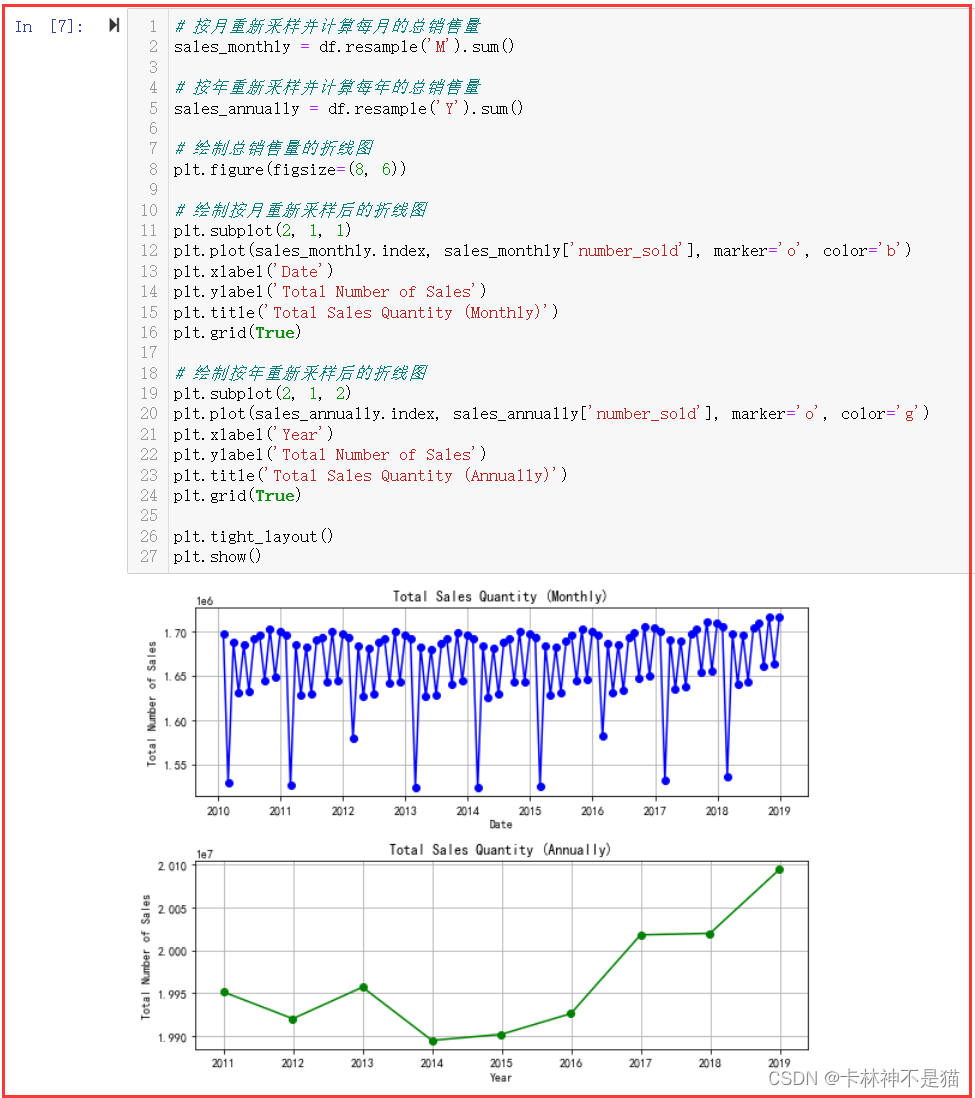Click line number 27 in the gutter

[148, 557]
